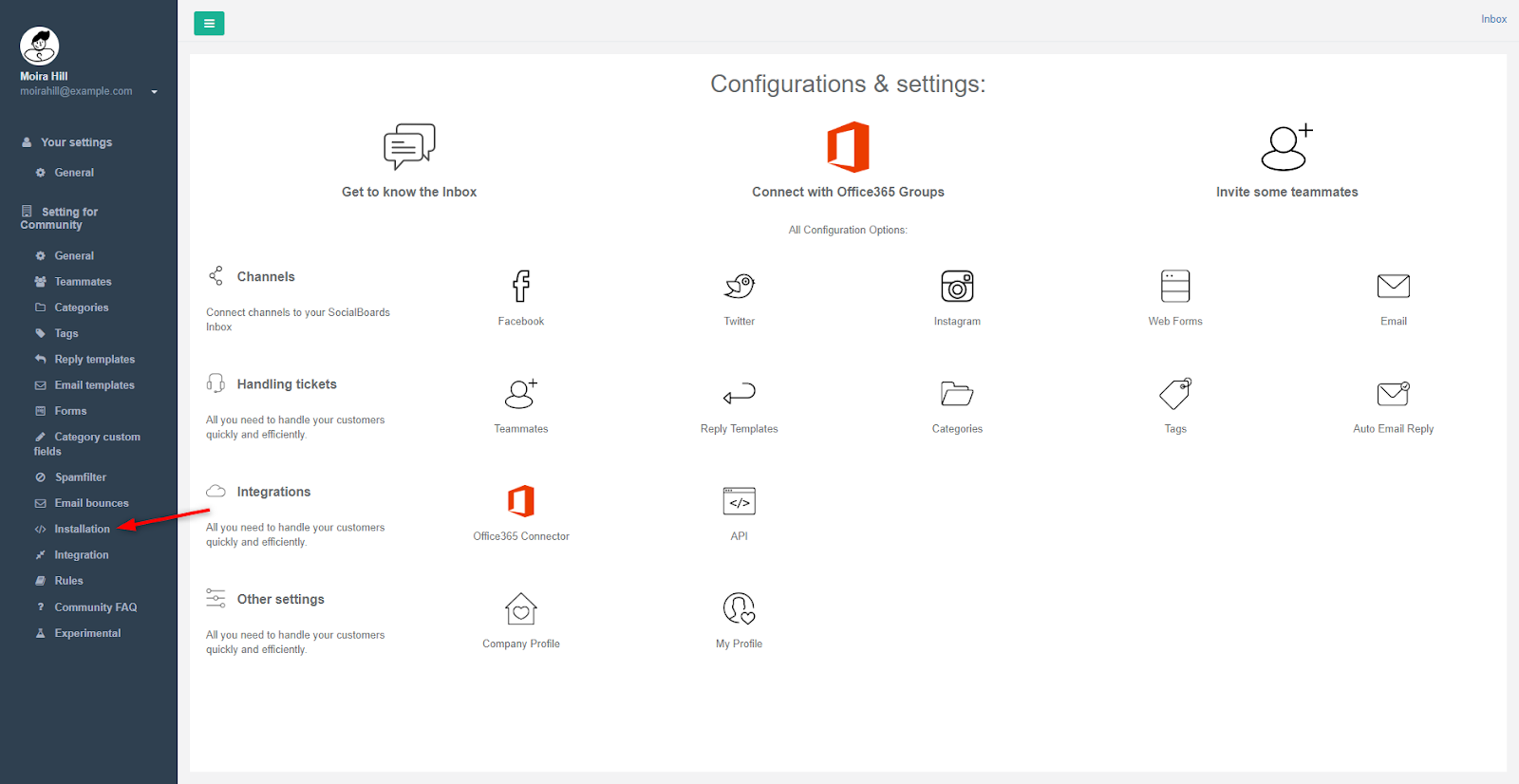Open the Facebook channel icon
This screenshot has width=1519, height=784.
pos(521,286)
